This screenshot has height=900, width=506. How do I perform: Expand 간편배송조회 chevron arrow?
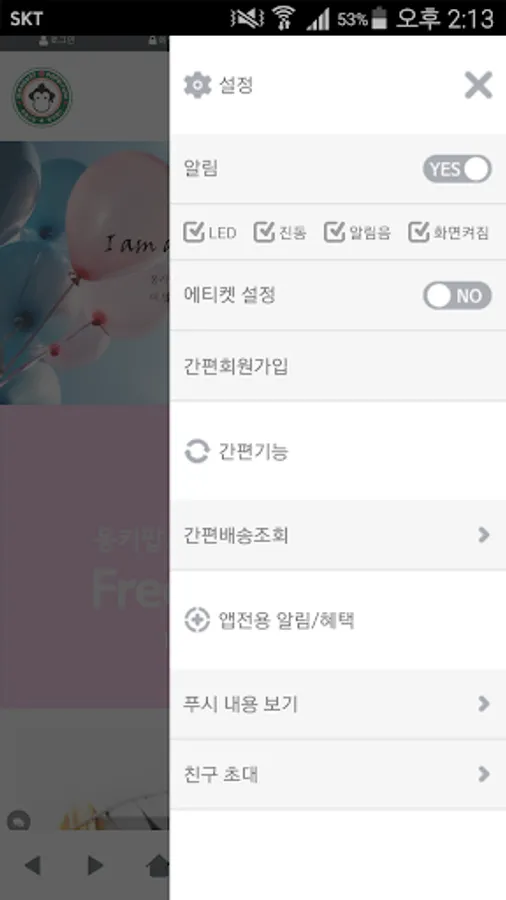[484, 535]
